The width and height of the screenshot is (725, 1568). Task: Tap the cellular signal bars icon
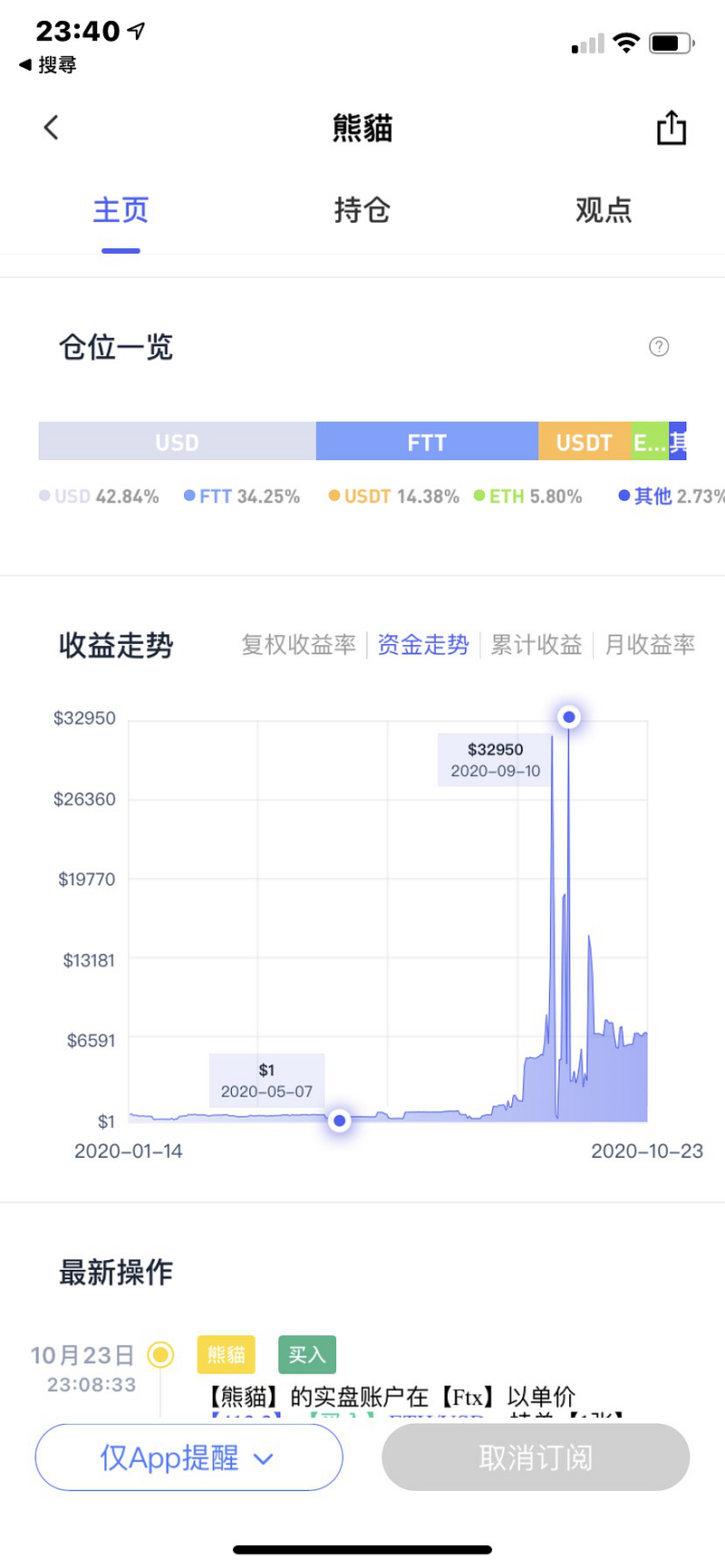click(x=588, y=43)
